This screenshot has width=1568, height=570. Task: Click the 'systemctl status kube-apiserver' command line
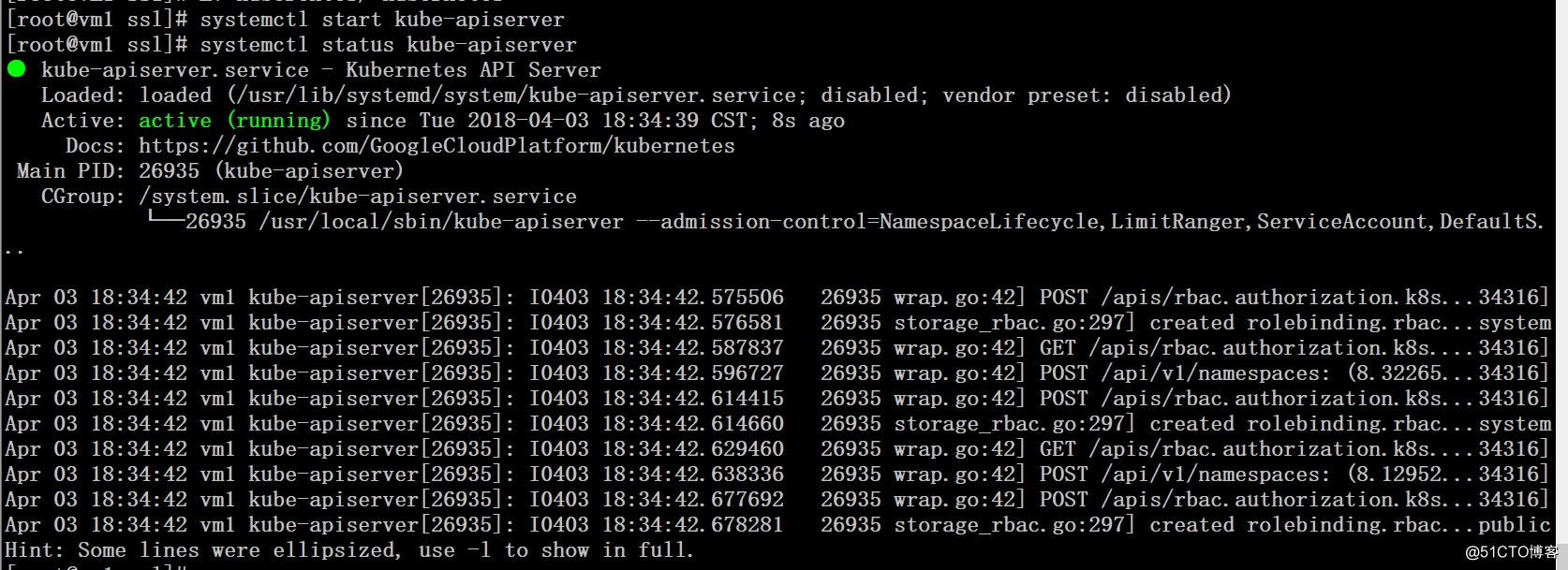pyautogui.click(x=388, y=44)
